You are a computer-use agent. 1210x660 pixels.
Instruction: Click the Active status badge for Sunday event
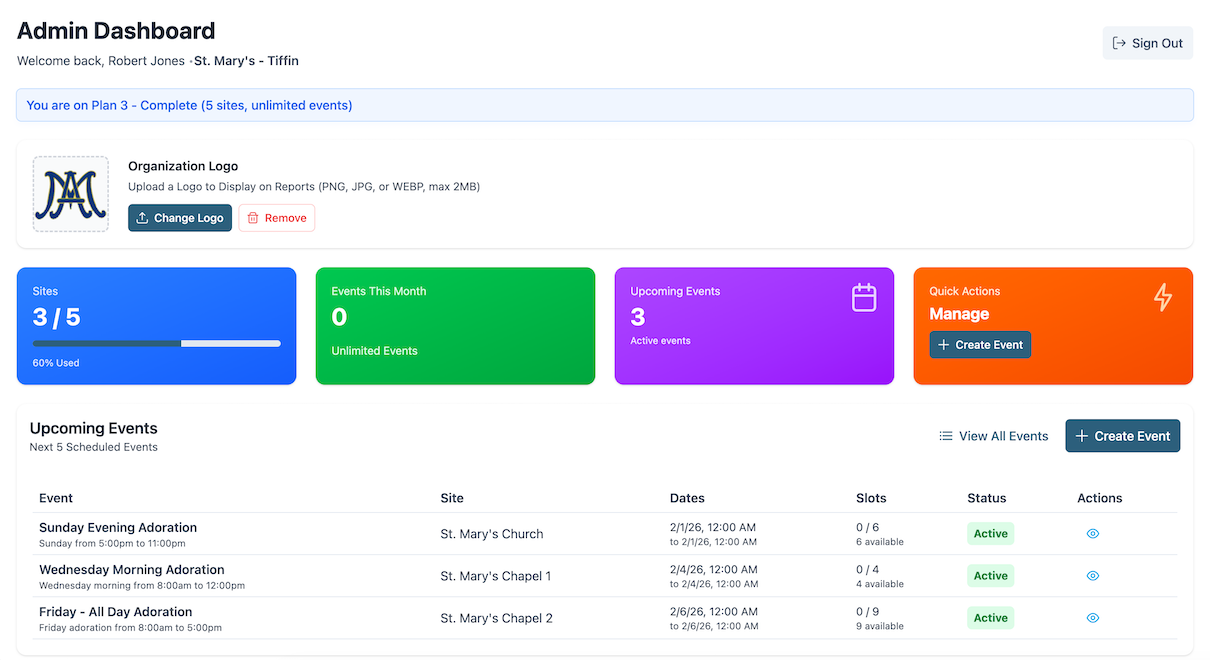[990, 534]
